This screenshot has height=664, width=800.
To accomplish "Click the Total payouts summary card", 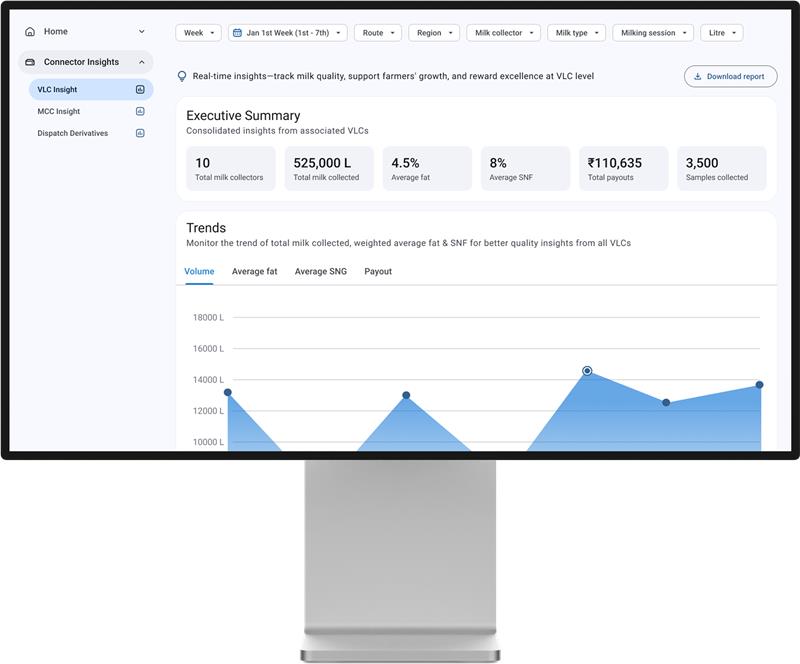I will (x=624, y=168).
